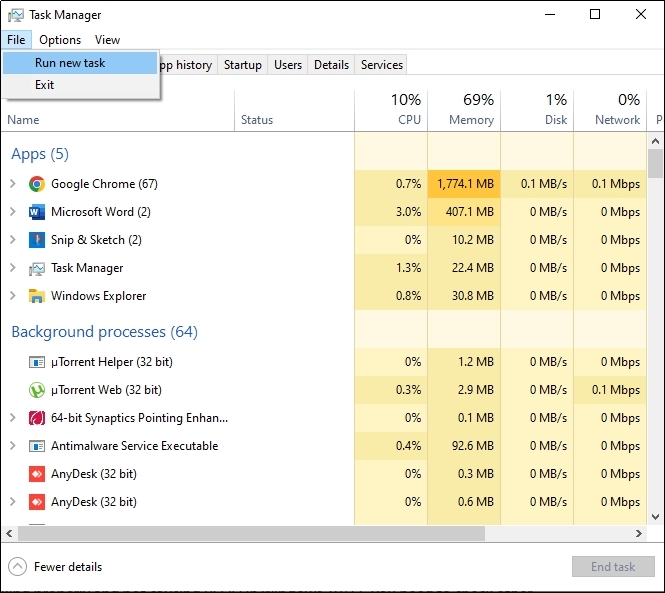Expand the second AnyDesk (32 bit) row

tap(13, 502)
